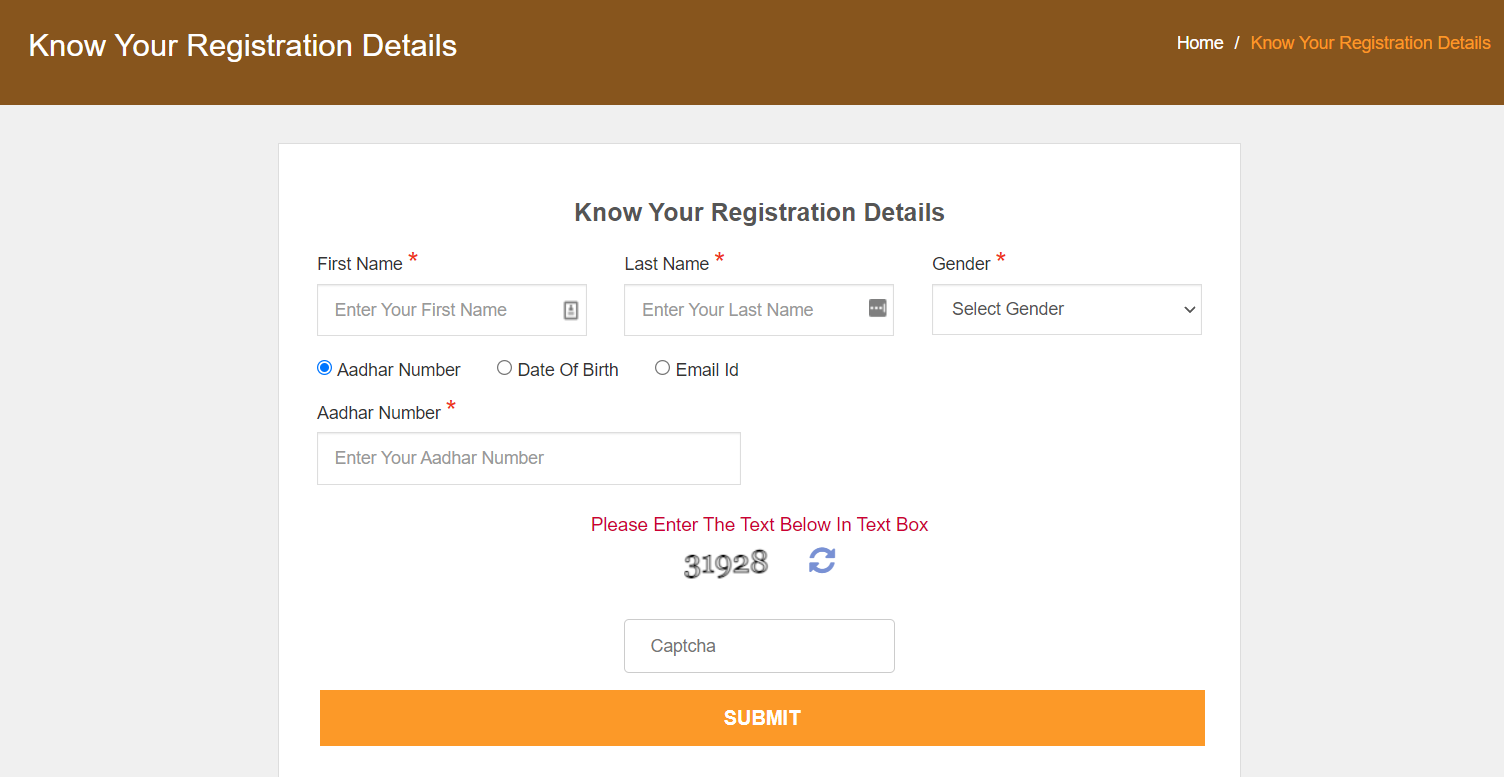This screenshot has height=777, width=1504.
Task: Click the autofill icon in Last Name field
Action: (878, 308)
